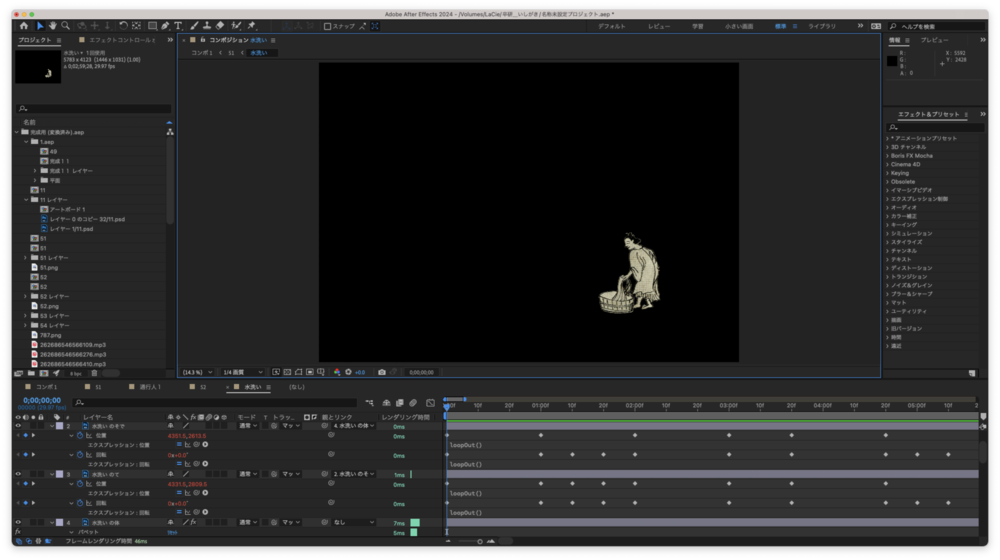This screenshot has height=560, width=1000.
Task: Select the Zoom magnifier tool
Action: point(66,26)
